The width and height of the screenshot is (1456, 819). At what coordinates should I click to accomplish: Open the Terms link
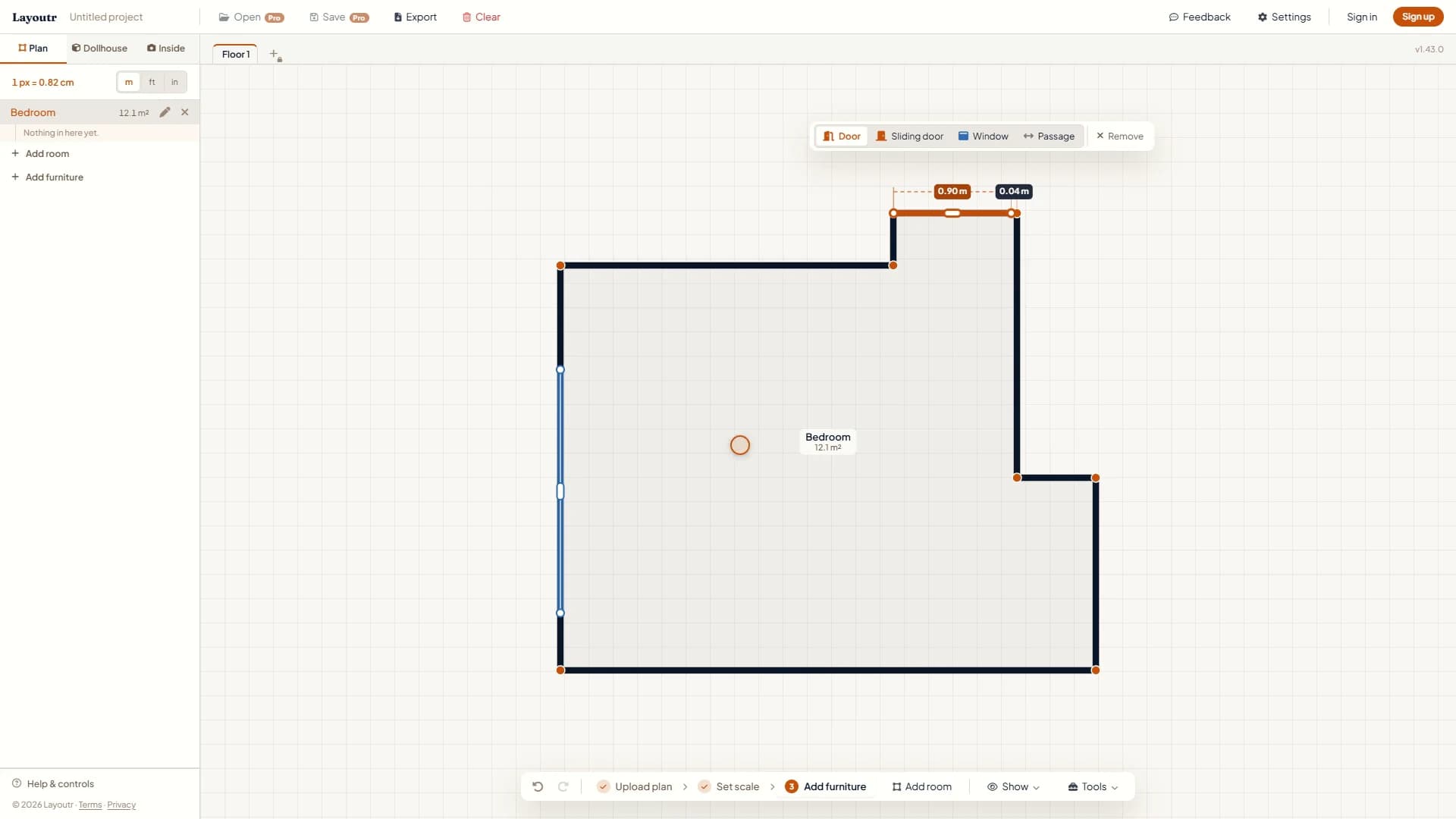pyautogui.click(x=90, y=805)
